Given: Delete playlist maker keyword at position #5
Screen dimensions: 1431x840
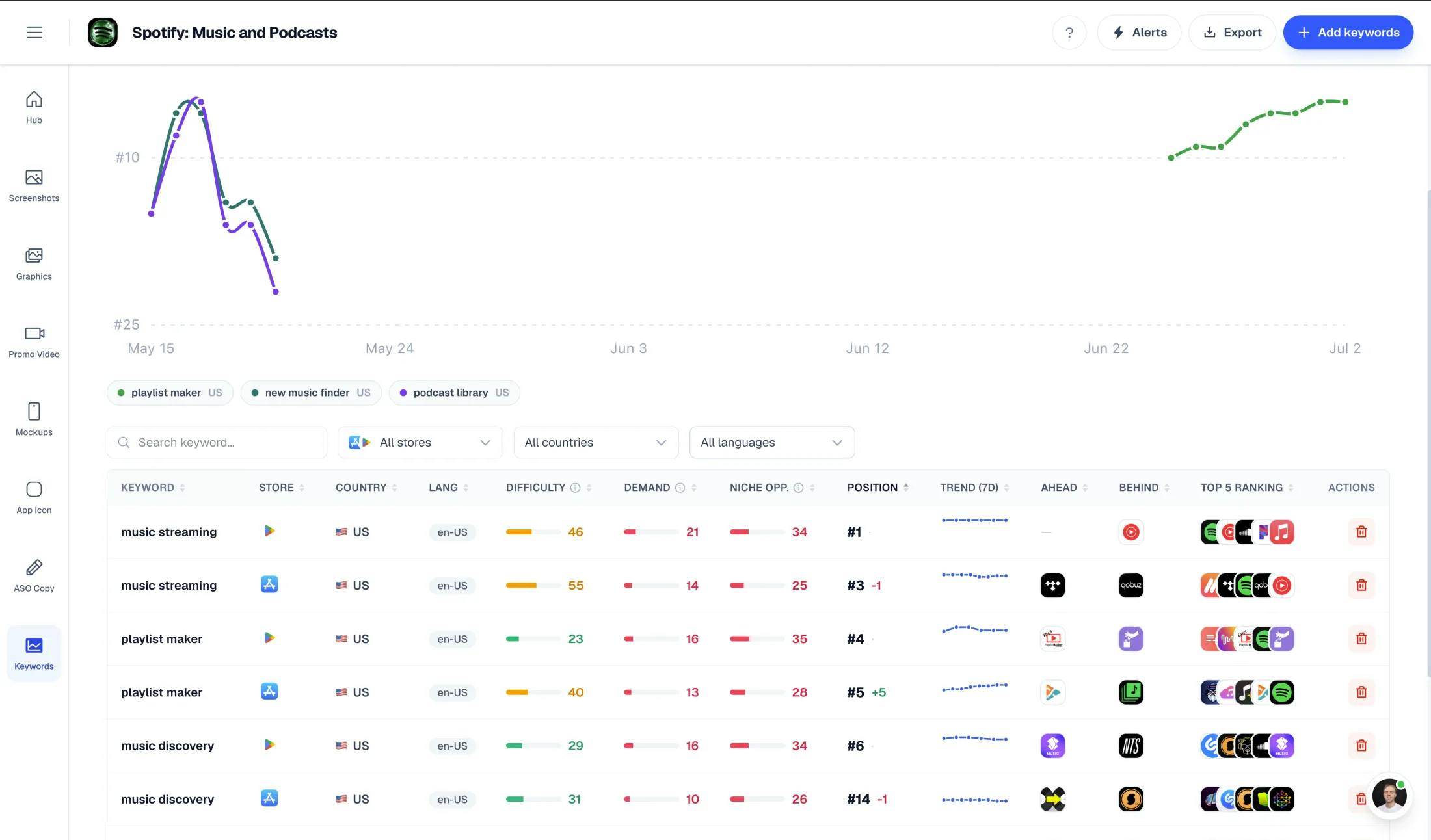Looking at the screenshot, I should 1361,692.
